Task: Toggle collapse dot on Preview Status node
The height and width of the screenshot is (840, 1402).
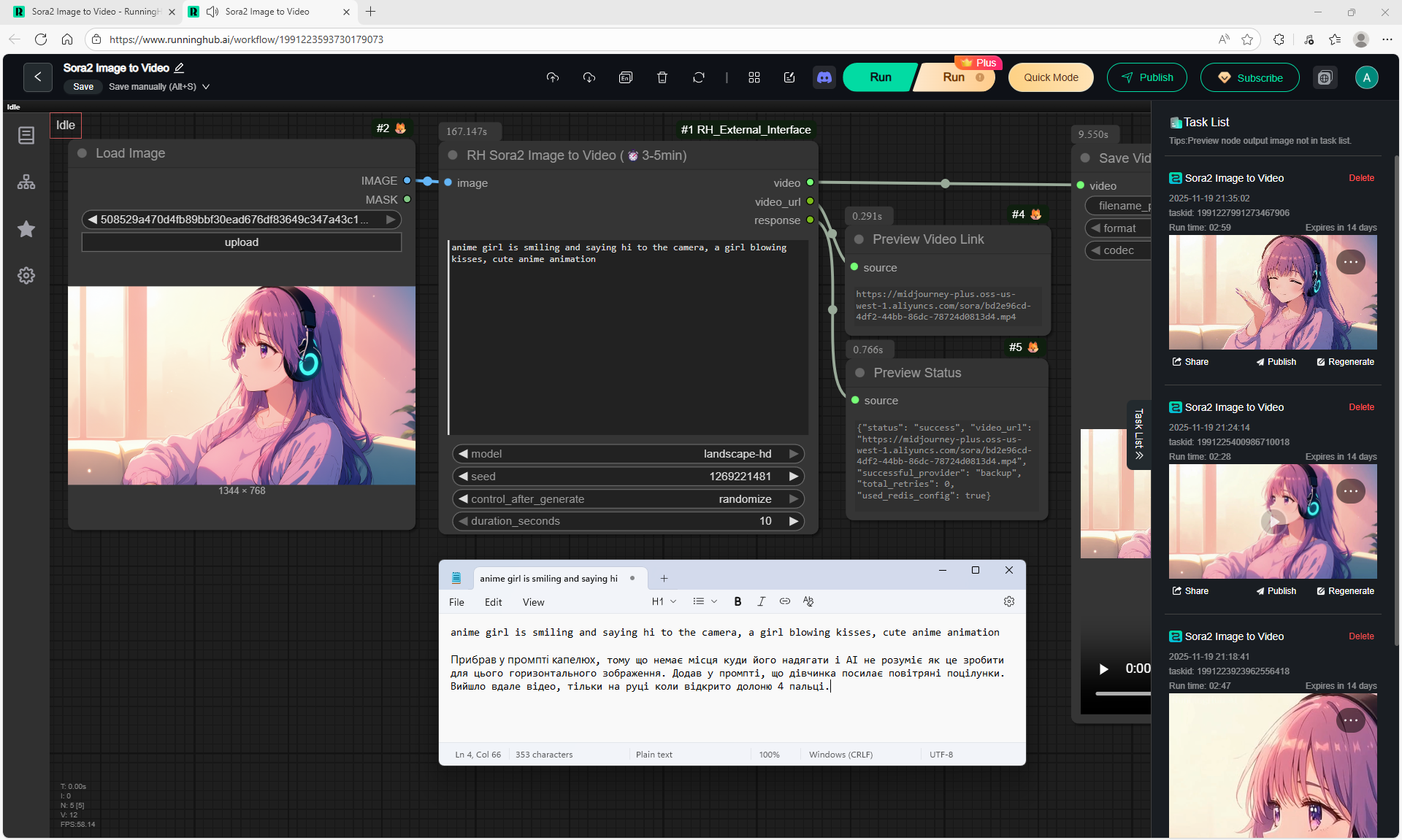Action: 860,373
